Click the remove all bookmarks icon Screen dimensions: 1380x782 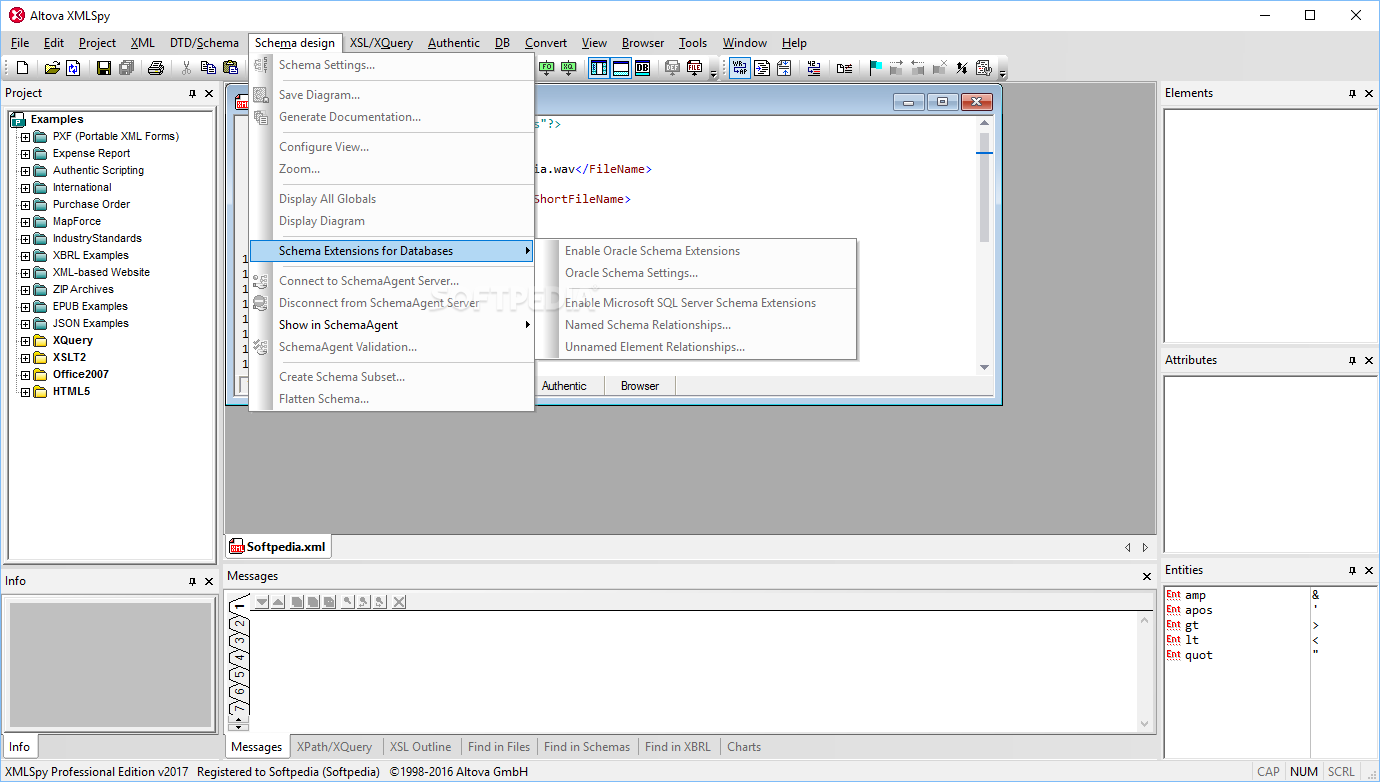(939, 67)
